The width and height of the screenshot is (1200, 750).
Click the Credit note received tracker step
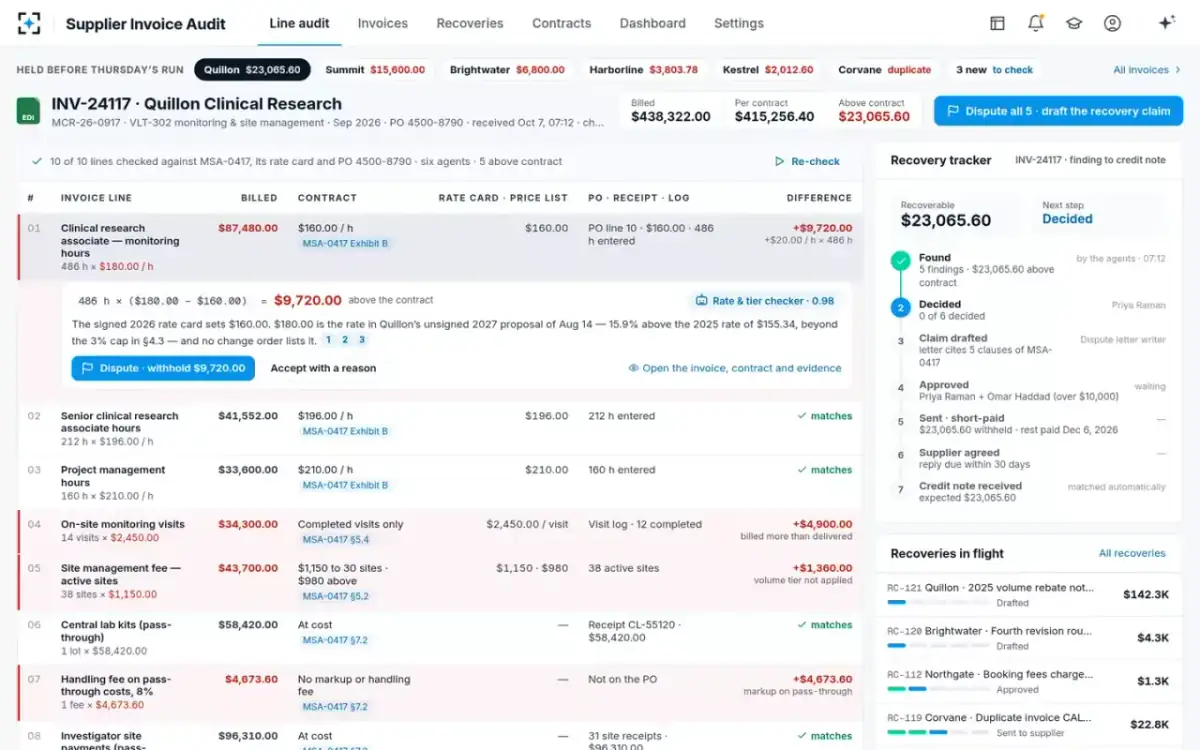1029,491
